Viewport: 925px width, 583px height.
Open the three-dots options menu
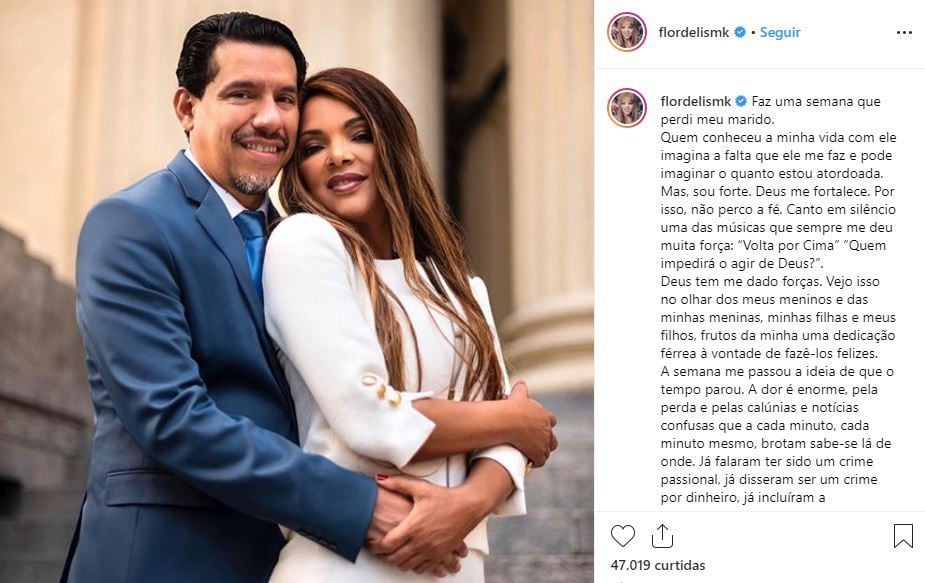pyautogui.click(x=904, y=32)
